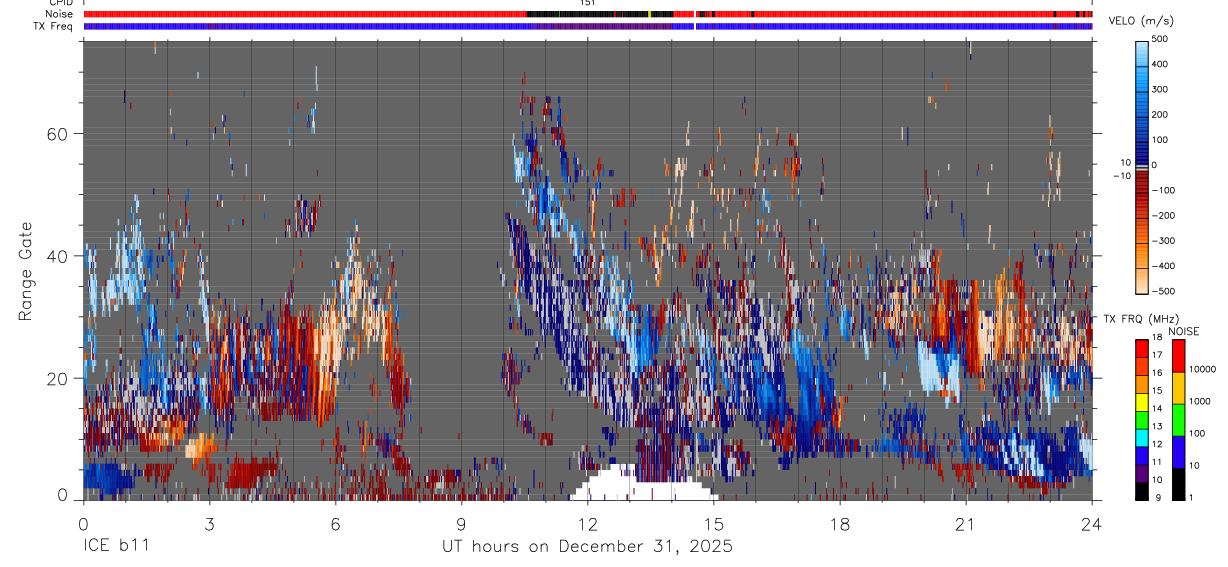Click the 'UT hours on December 31, 2025' axis title
This screenshot has height=567, width=1228.
(588, 547)
